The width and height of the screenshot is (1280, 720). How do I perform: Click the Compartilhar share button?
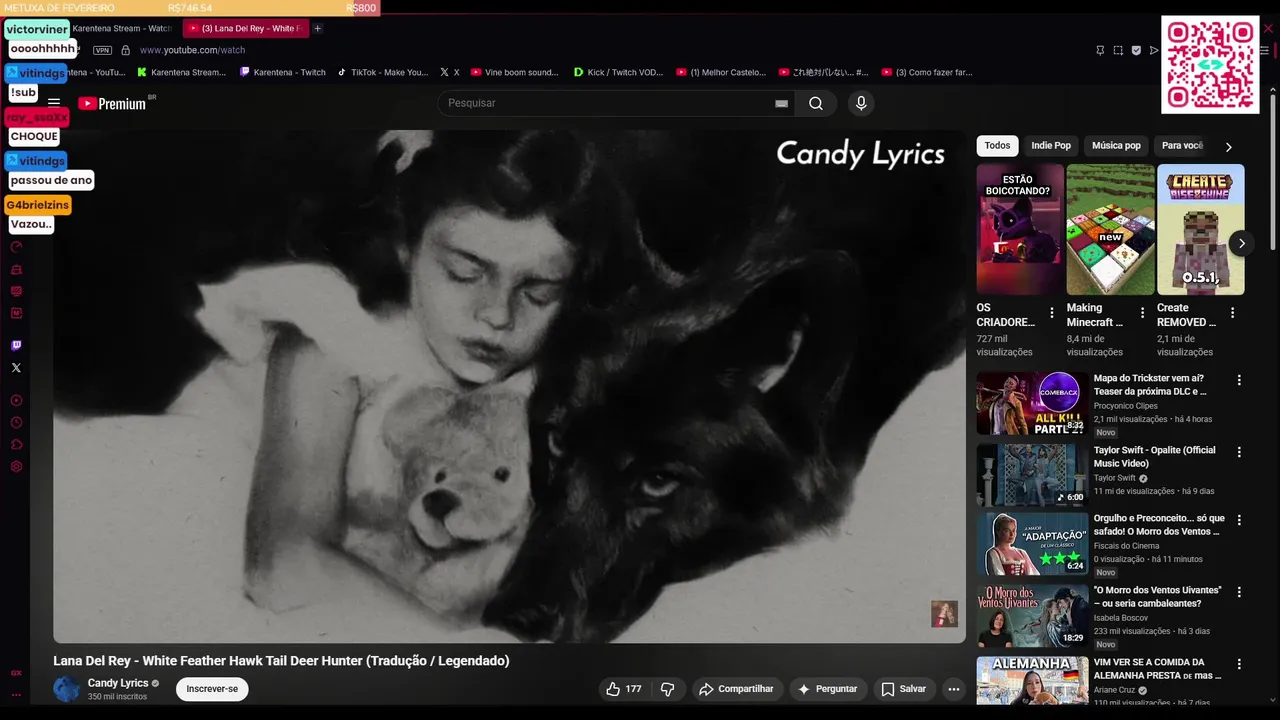(736, 689)
